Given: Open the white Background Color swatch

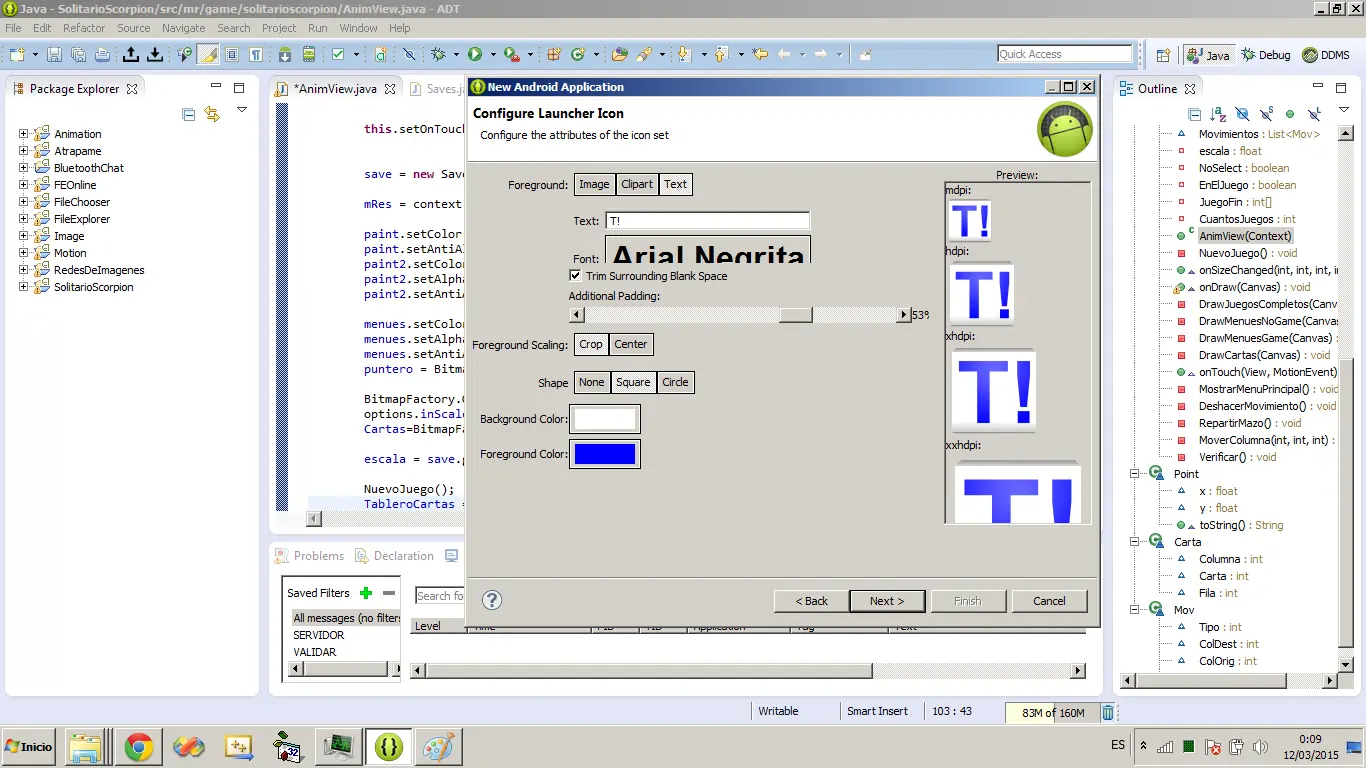Looking at the screenshot, I should point(605,420).
